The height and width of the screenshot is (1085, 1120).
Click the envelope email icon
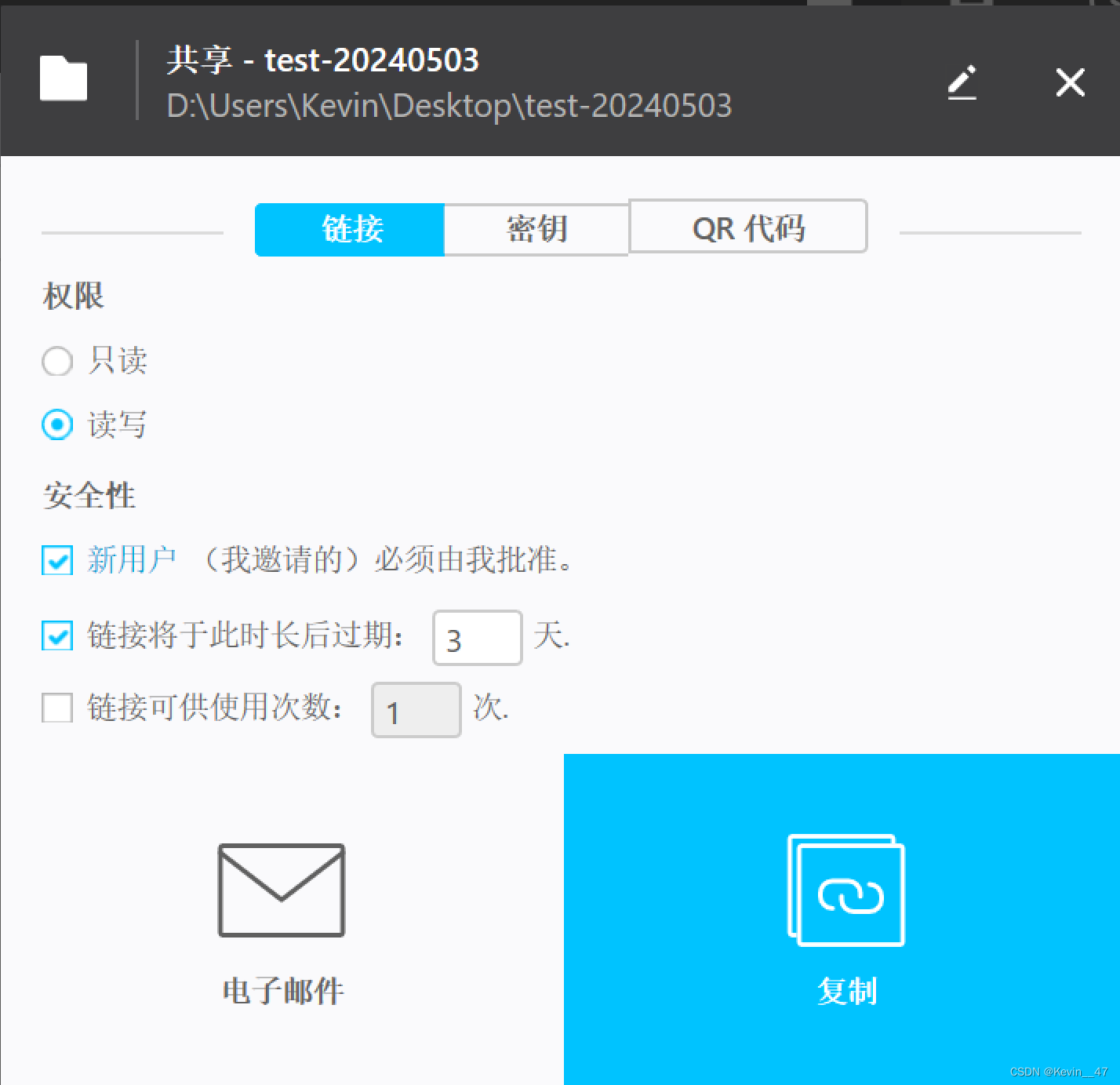pos(282,890)
